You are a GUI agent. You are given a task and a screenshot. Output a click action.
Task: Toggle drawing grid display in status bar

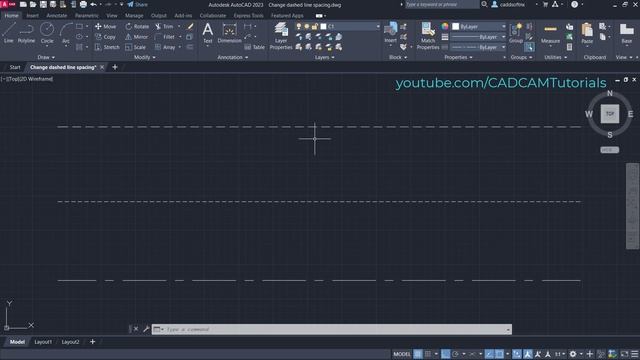[x=418, y=354]
